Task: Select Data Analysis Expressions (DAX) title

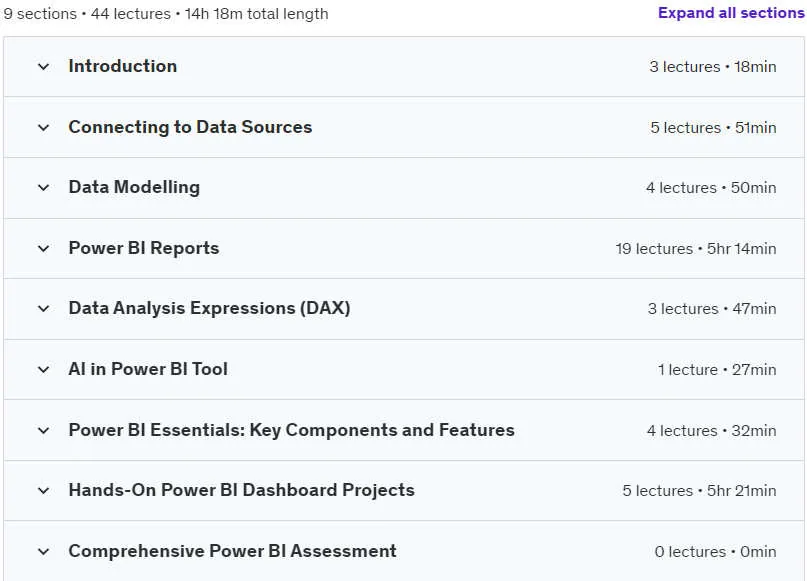Action: 209,308
